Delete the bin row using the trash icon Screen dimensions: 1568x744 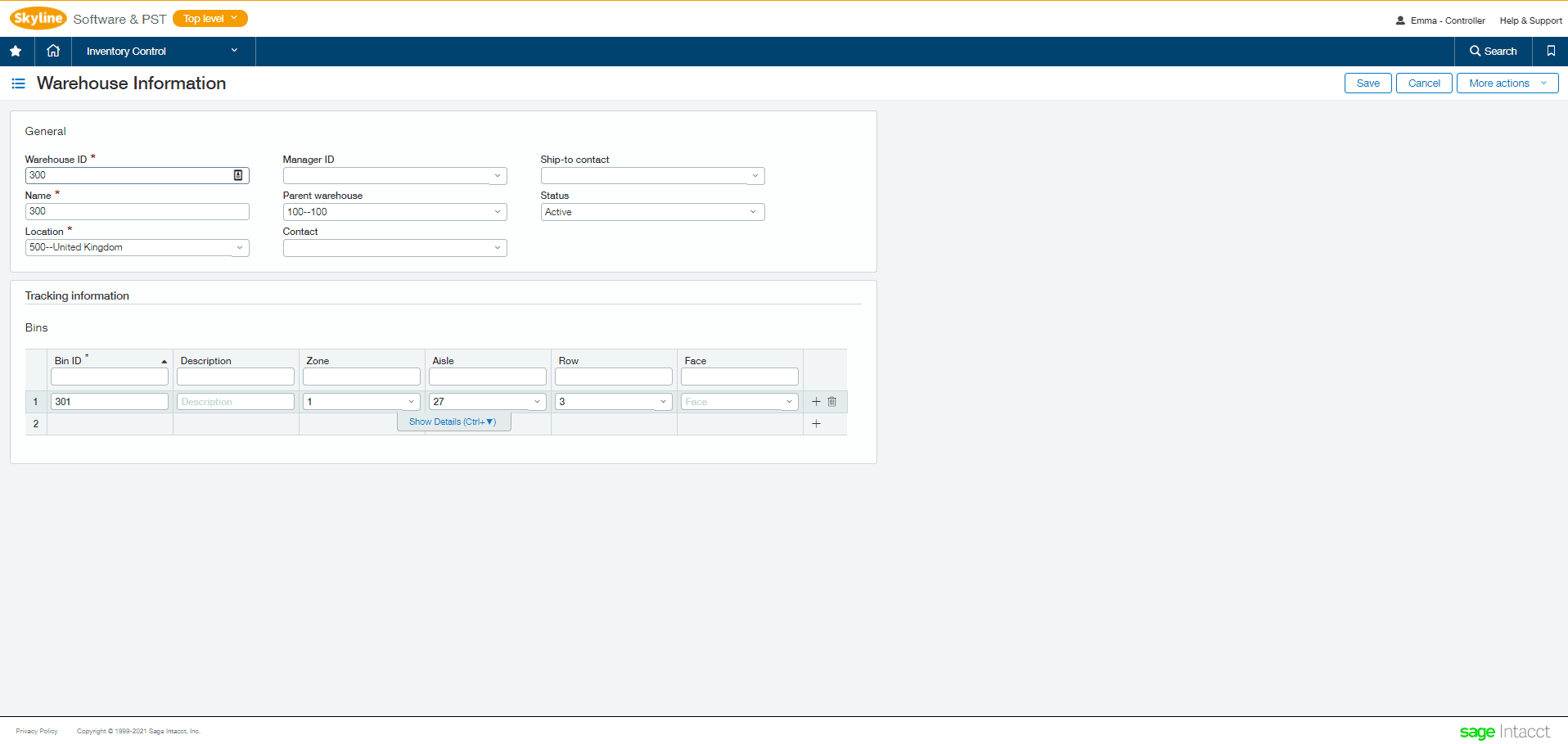pos(831,401)
